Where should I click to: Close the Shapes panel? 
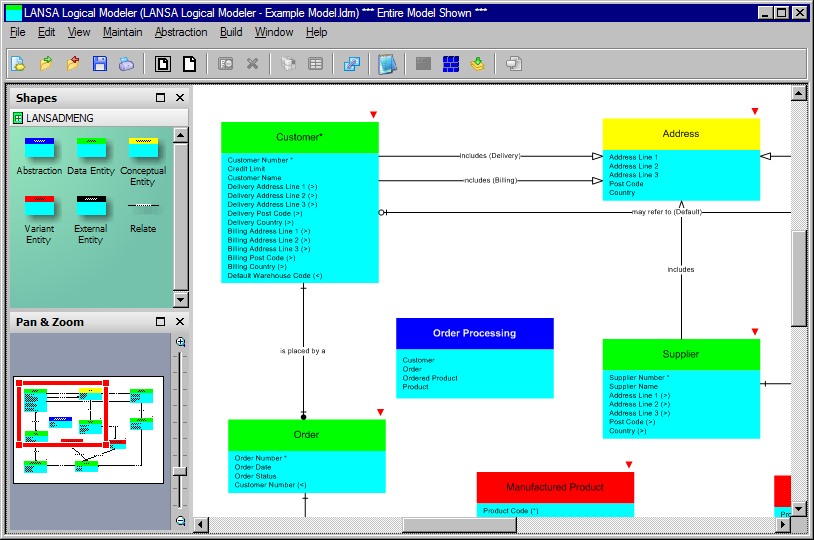coord(180,98)
